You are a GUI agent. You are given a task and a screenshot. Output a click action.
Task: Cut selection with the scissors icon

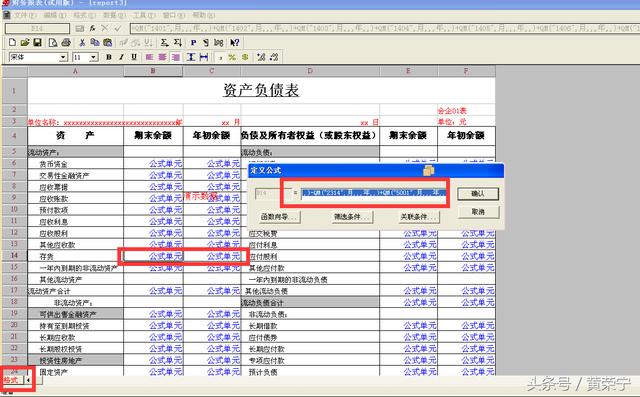[x=82, y=42]
